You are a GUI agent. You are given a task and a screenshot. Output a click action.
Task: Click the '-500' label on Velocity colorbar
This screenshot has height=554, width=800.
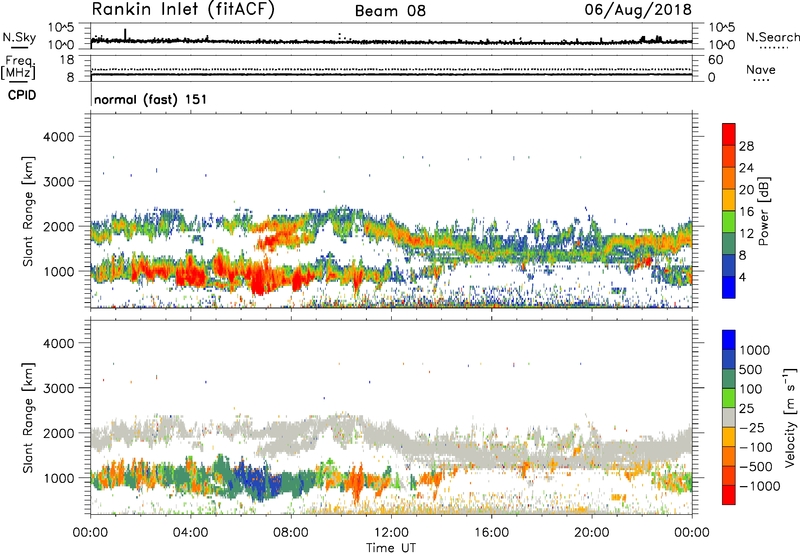tap(756, 467)
